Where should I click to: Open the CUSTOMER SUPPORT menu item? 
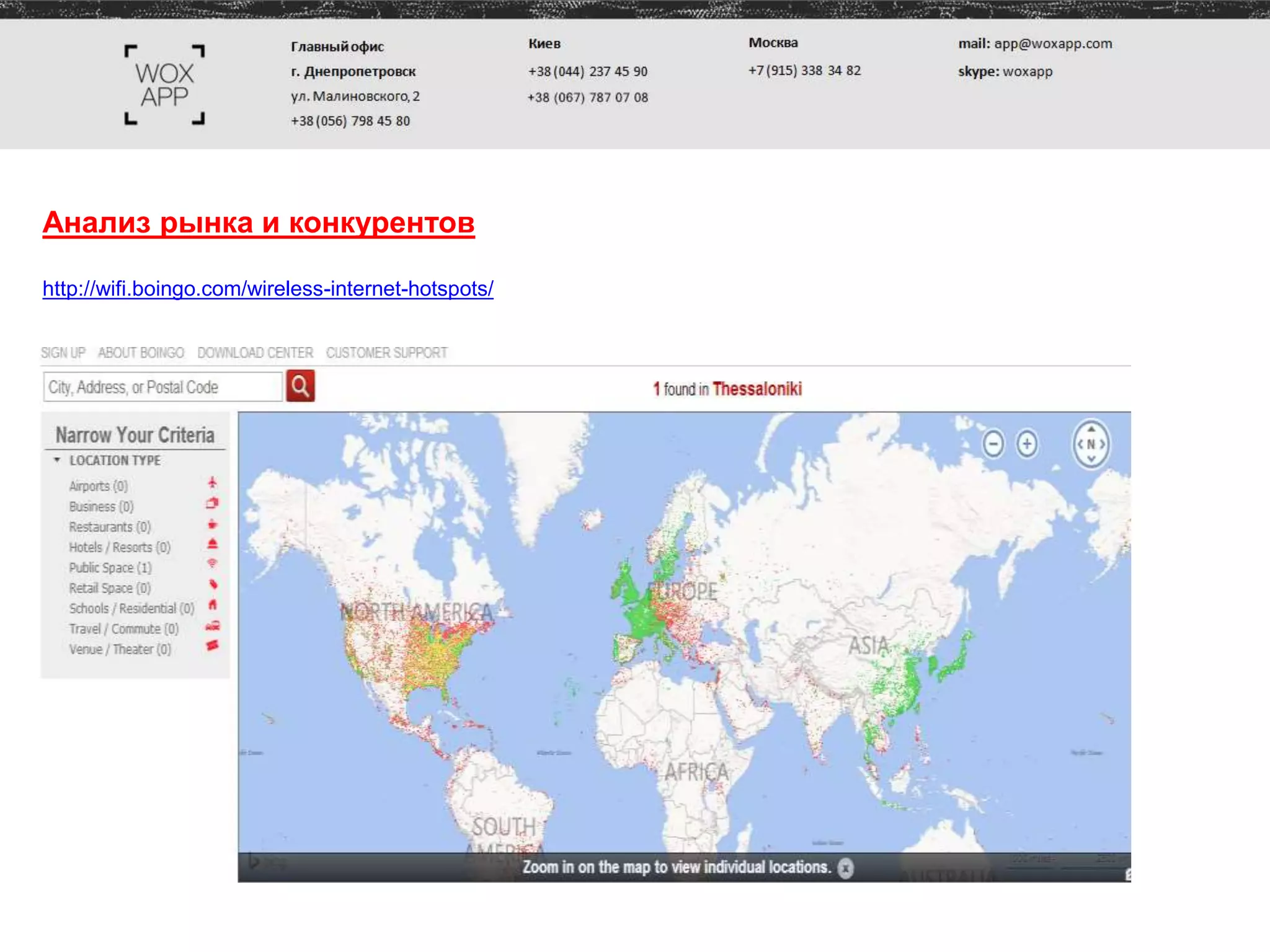pyautogui.click(x=387, y=353)
